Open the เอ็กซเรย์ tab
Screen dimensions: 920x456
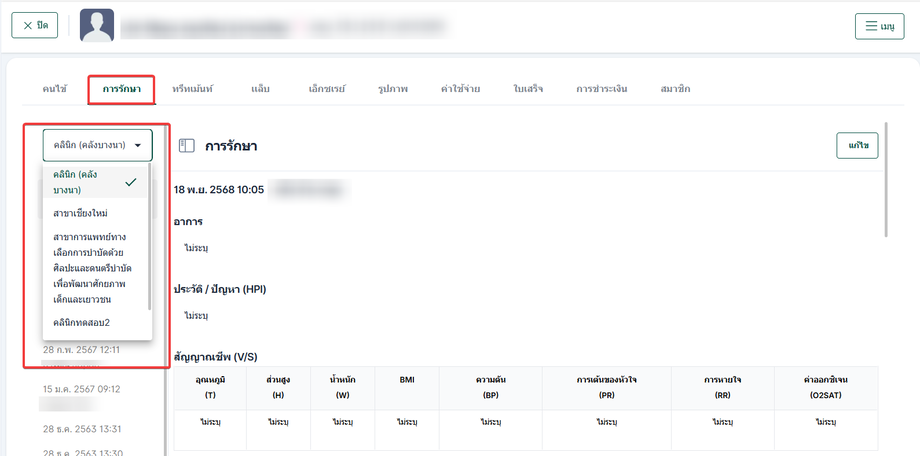[x=327, y=89]
